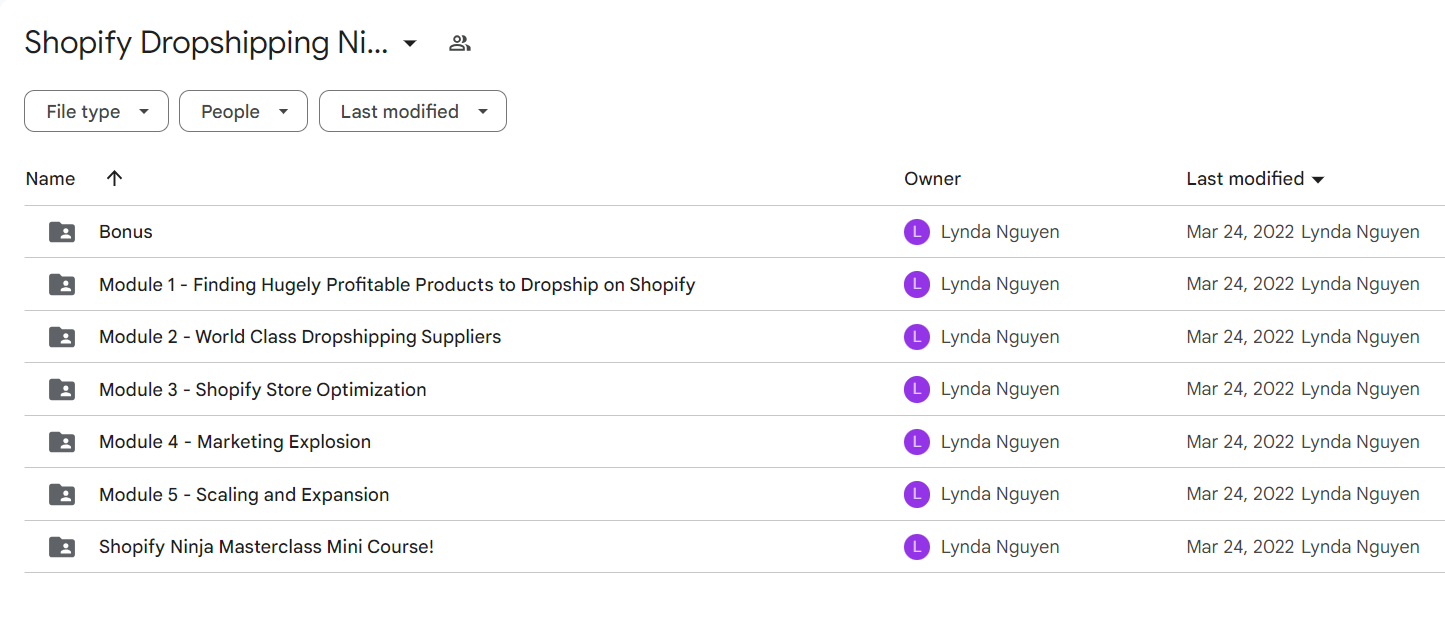Click the Owner column header
1445x625 pixels.
pyautogui.click(x=932, y=179)
